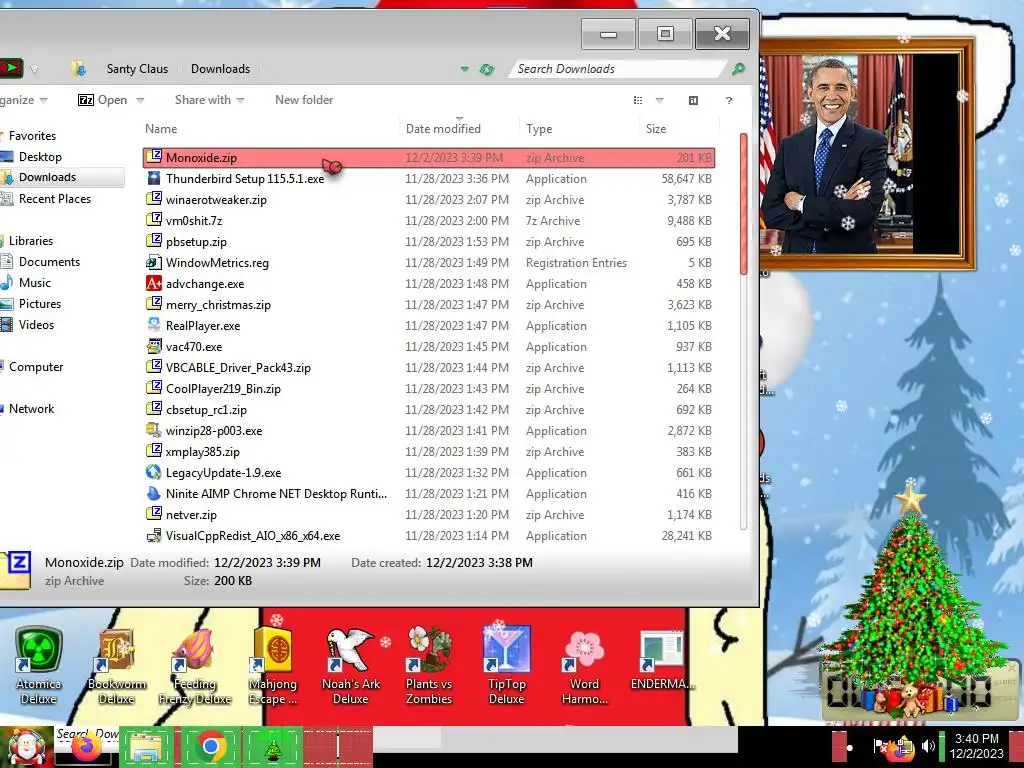This screenshot has width=1024, height=768.
Task: Select WindowMetrics.reg registry file icon
Action: 153,262
